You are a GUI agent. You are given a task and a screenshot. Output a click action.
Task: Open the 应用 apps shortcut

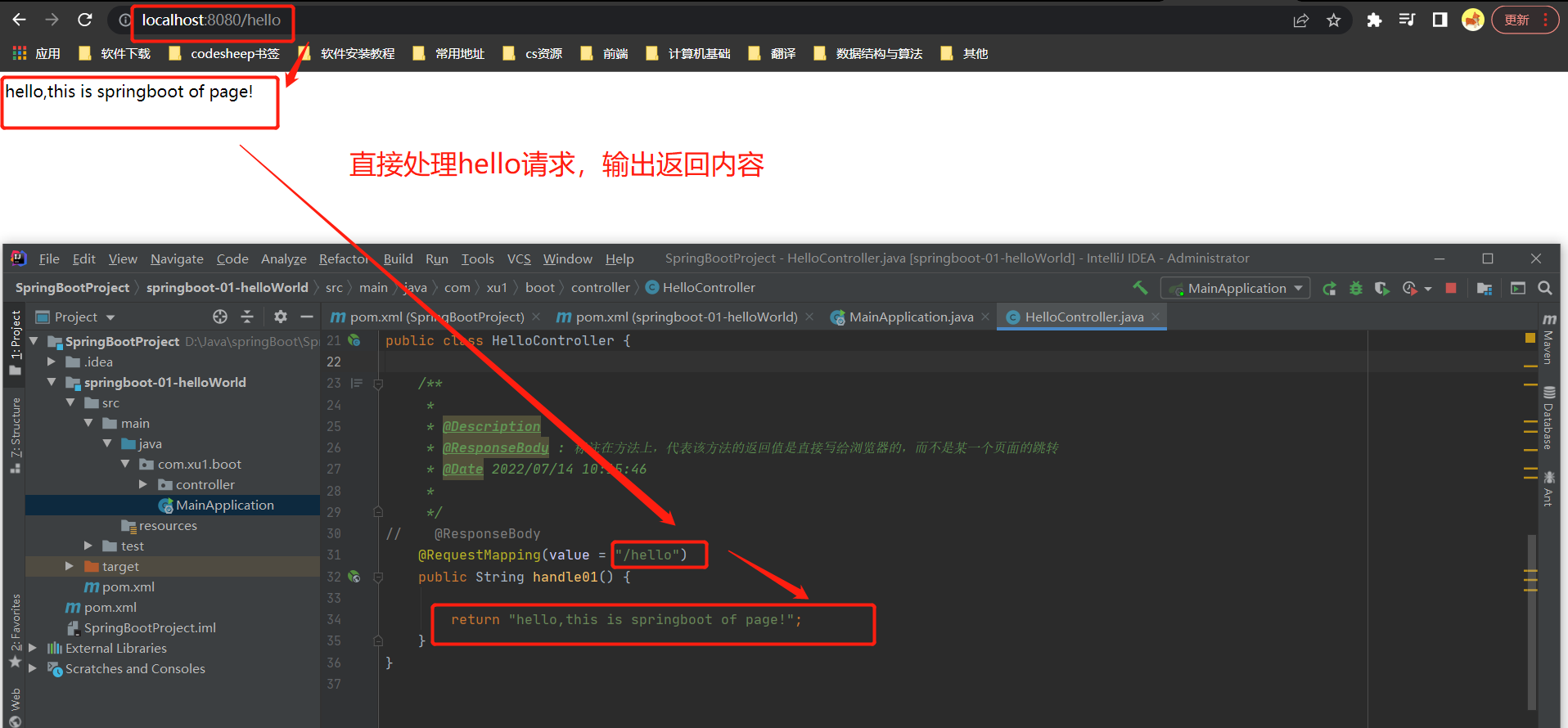(37, 53)
